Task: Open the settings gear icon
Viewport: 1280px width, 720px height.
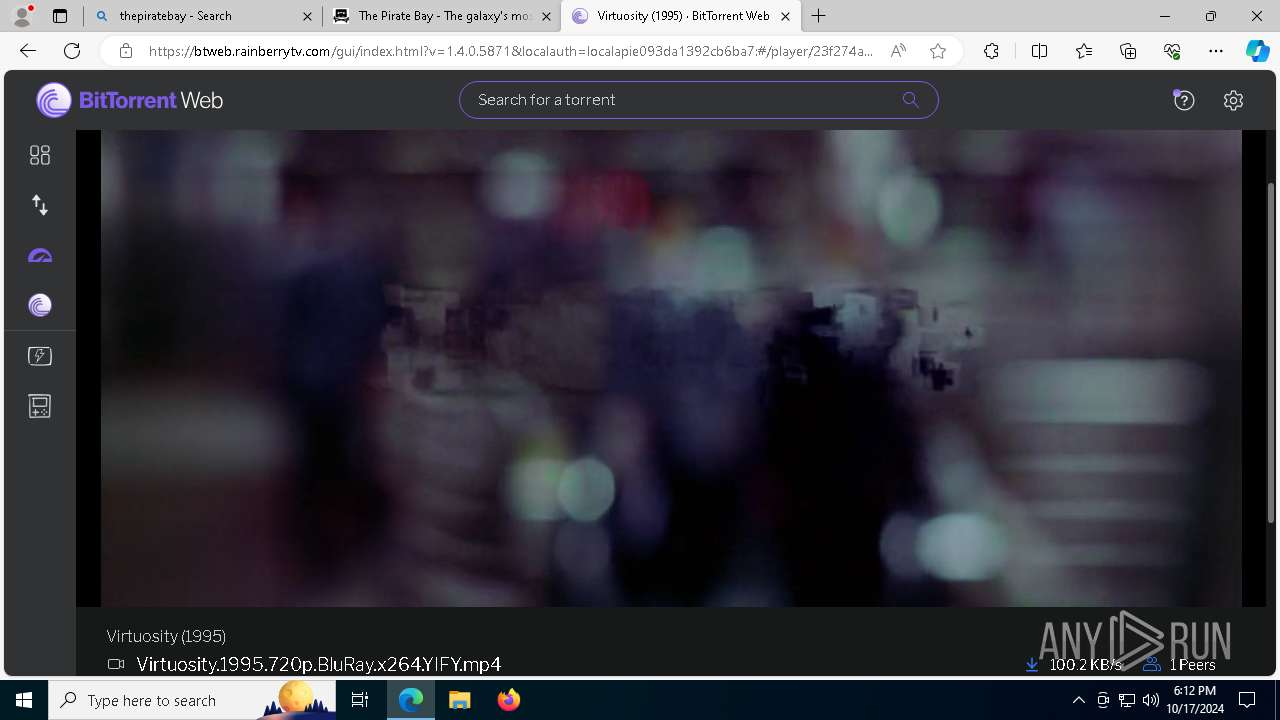Action: (1233, 100)
